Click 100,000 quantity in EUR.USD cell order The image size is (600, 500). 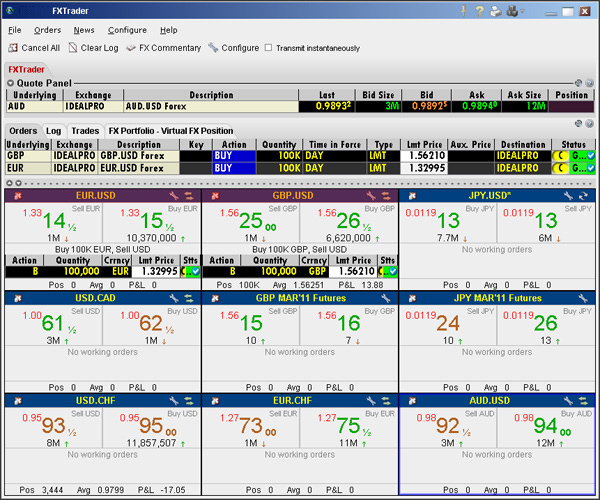[x=73, y=271]
